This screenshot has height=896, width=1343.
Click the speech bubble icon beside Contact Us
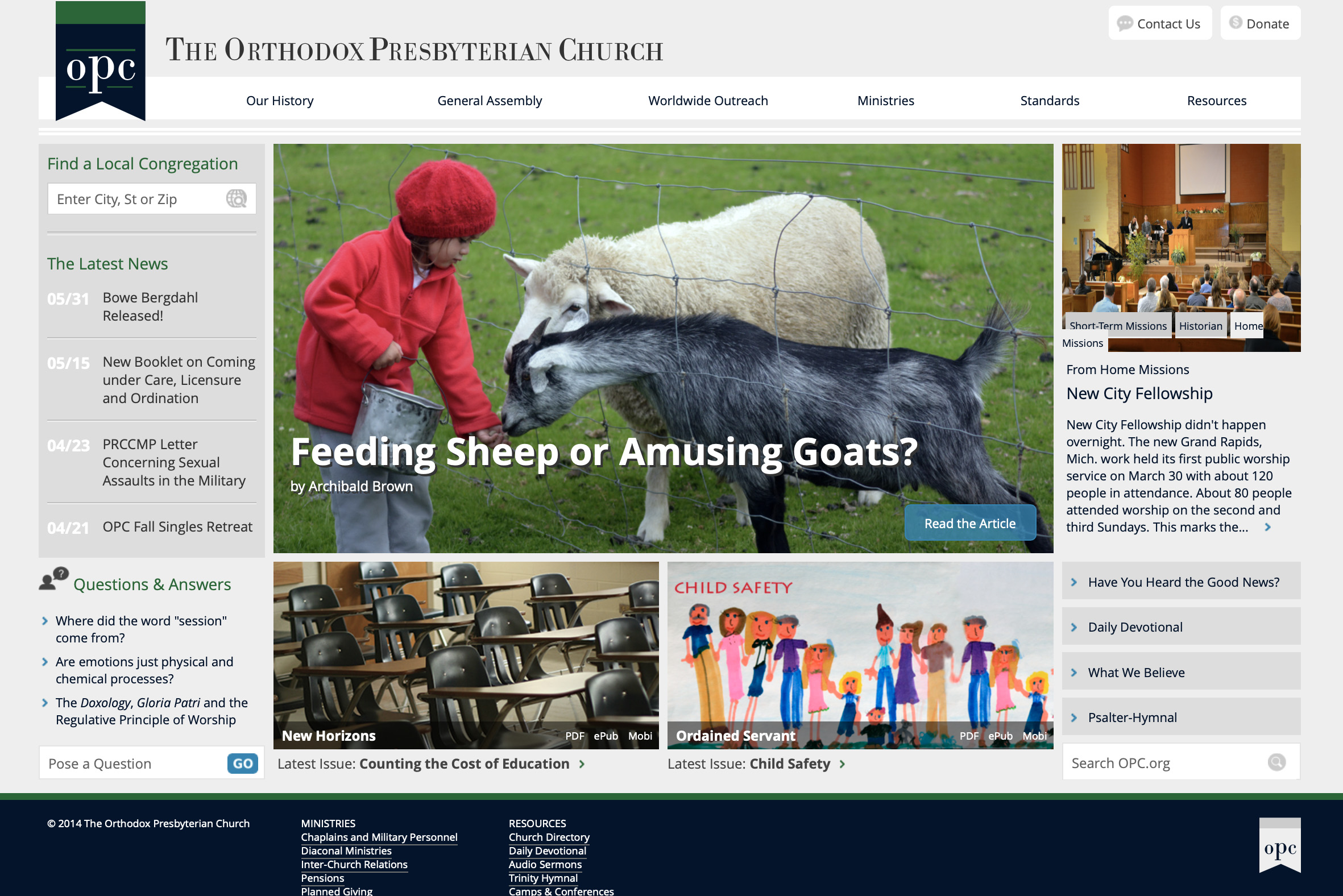1125,23
